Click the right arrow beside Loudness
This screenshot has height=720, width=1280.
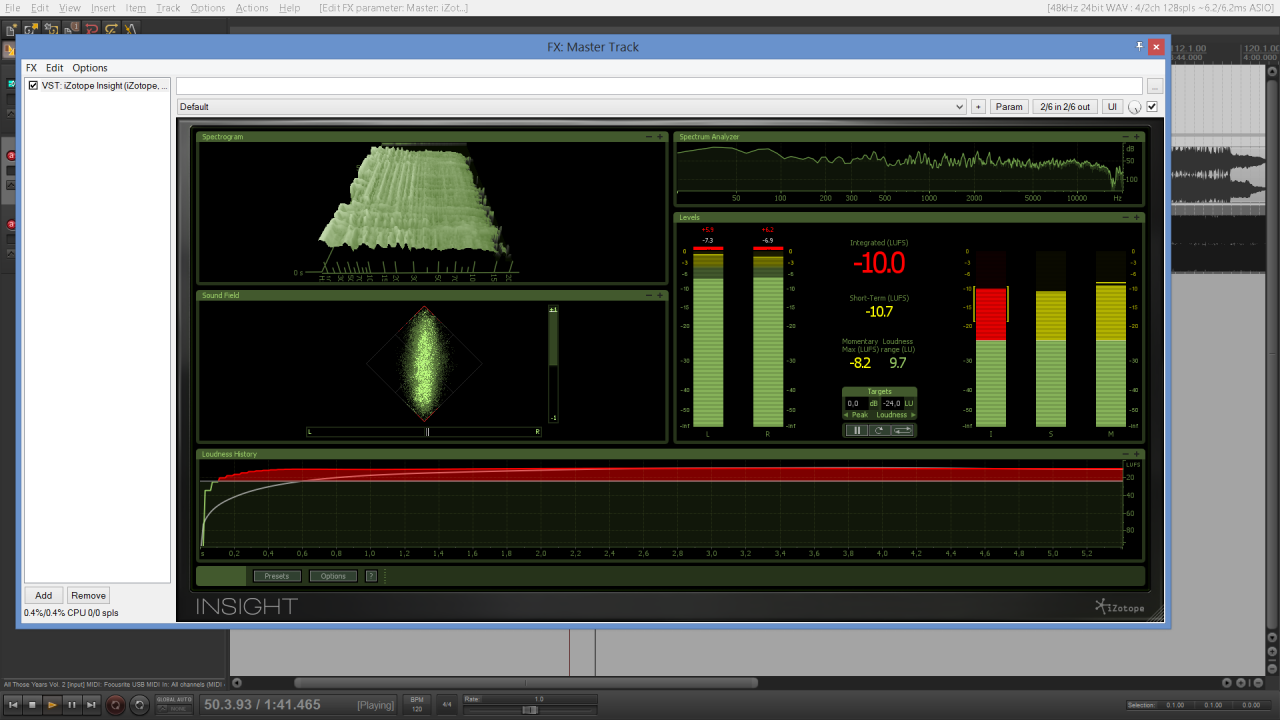tap(912, 414)
